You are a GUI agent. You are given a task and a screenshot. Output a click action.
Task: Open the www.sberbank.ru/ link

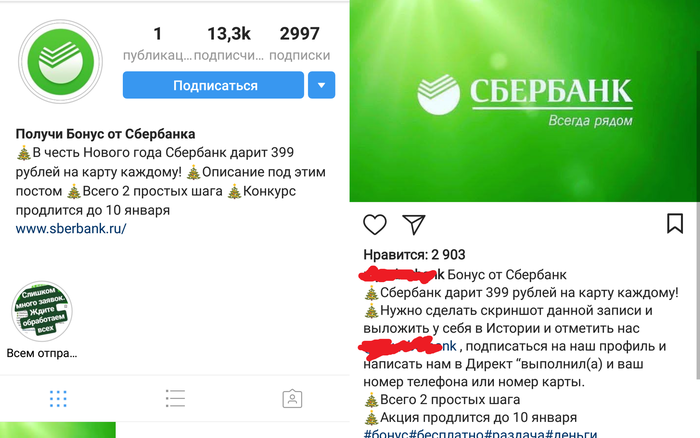(71, 229)
